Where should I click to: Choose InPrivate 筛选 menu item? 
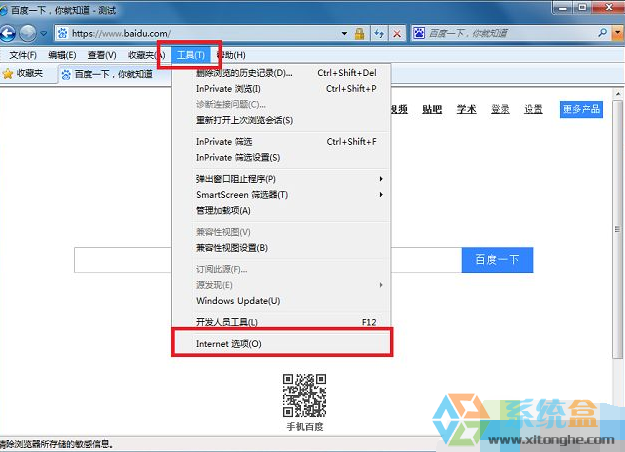tap(281, 141)
